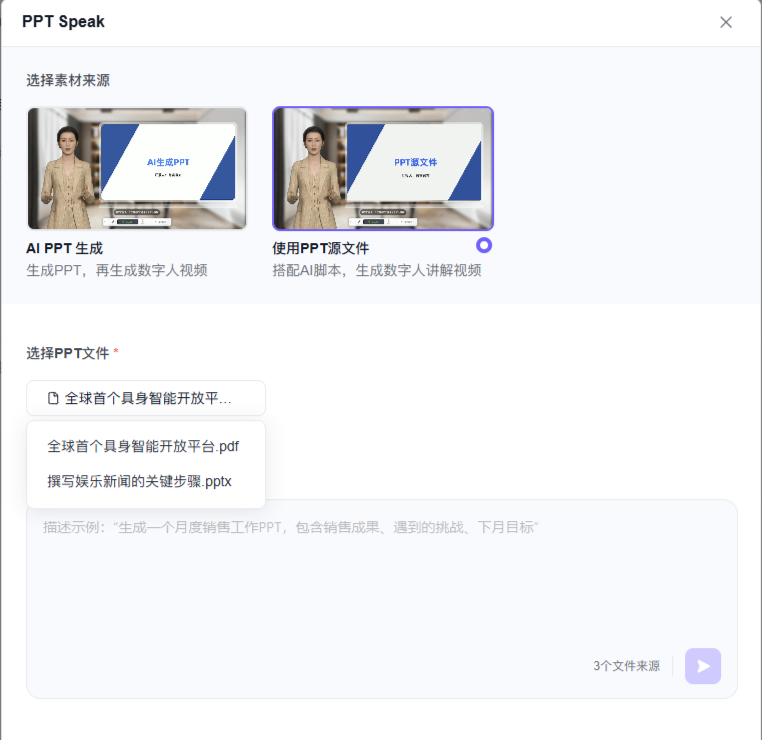This screenshot has height=740, width=762.
Task: Click the file icon in the dropdown field
Action: (53, 398)
